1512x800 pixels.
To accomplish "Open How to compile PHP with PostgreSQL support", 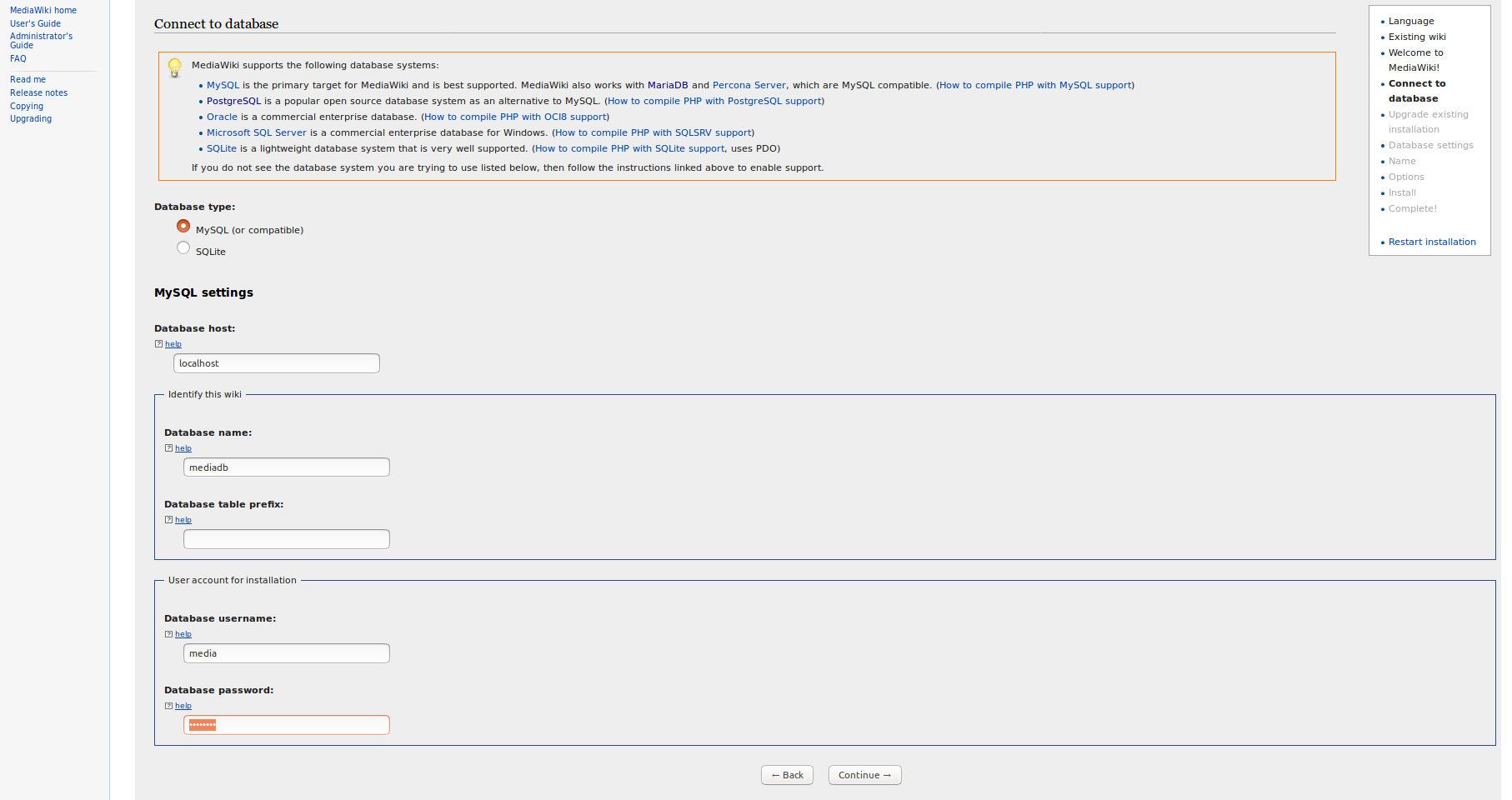I will [714, 101].
